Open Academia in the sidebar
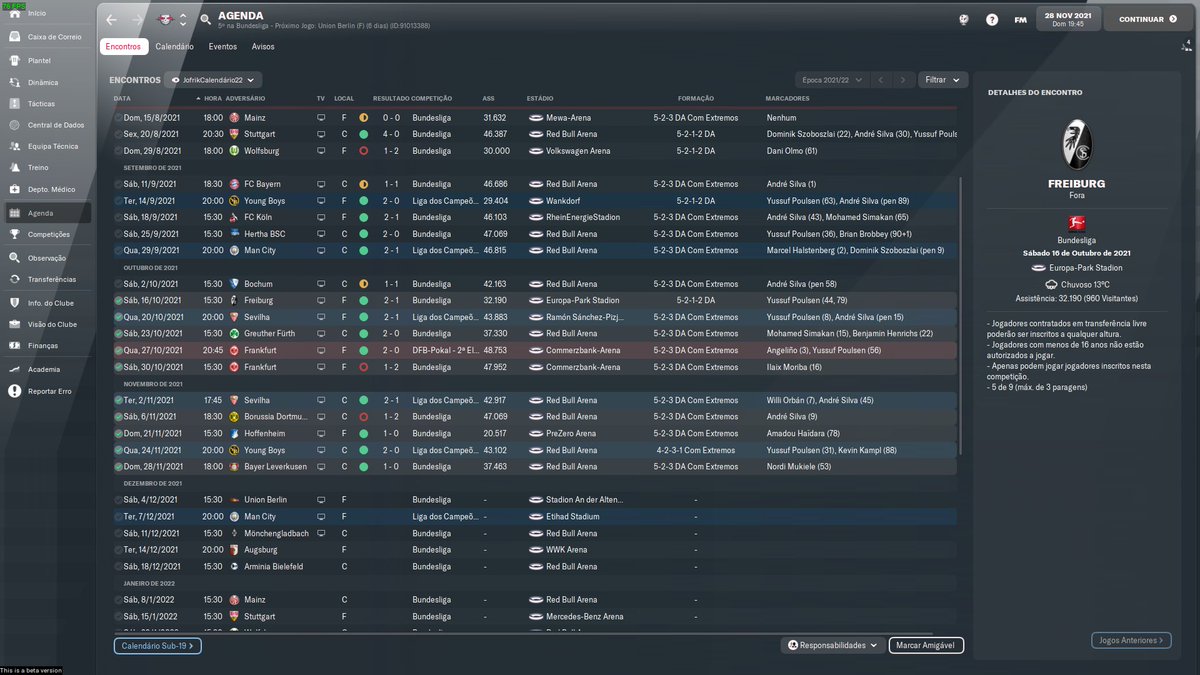 tap(46, 369)
